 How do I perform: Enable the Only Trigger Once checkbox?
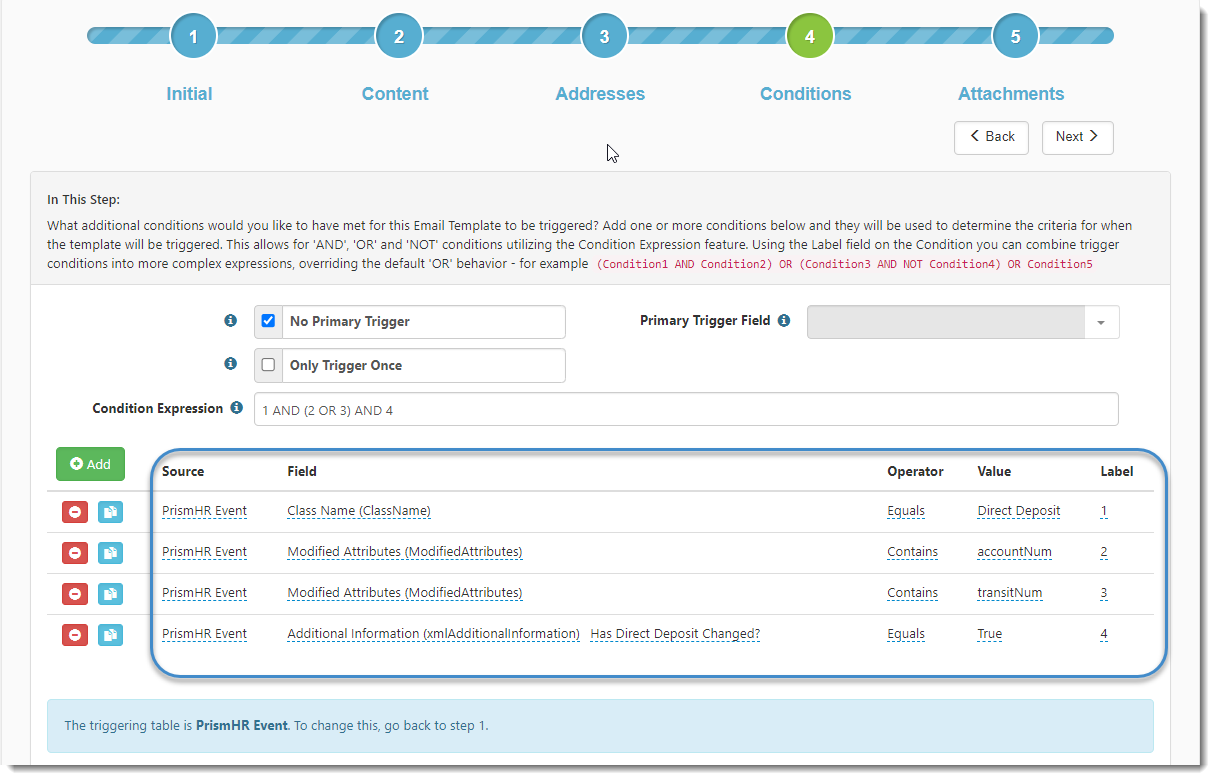click(x=268, y=366)
